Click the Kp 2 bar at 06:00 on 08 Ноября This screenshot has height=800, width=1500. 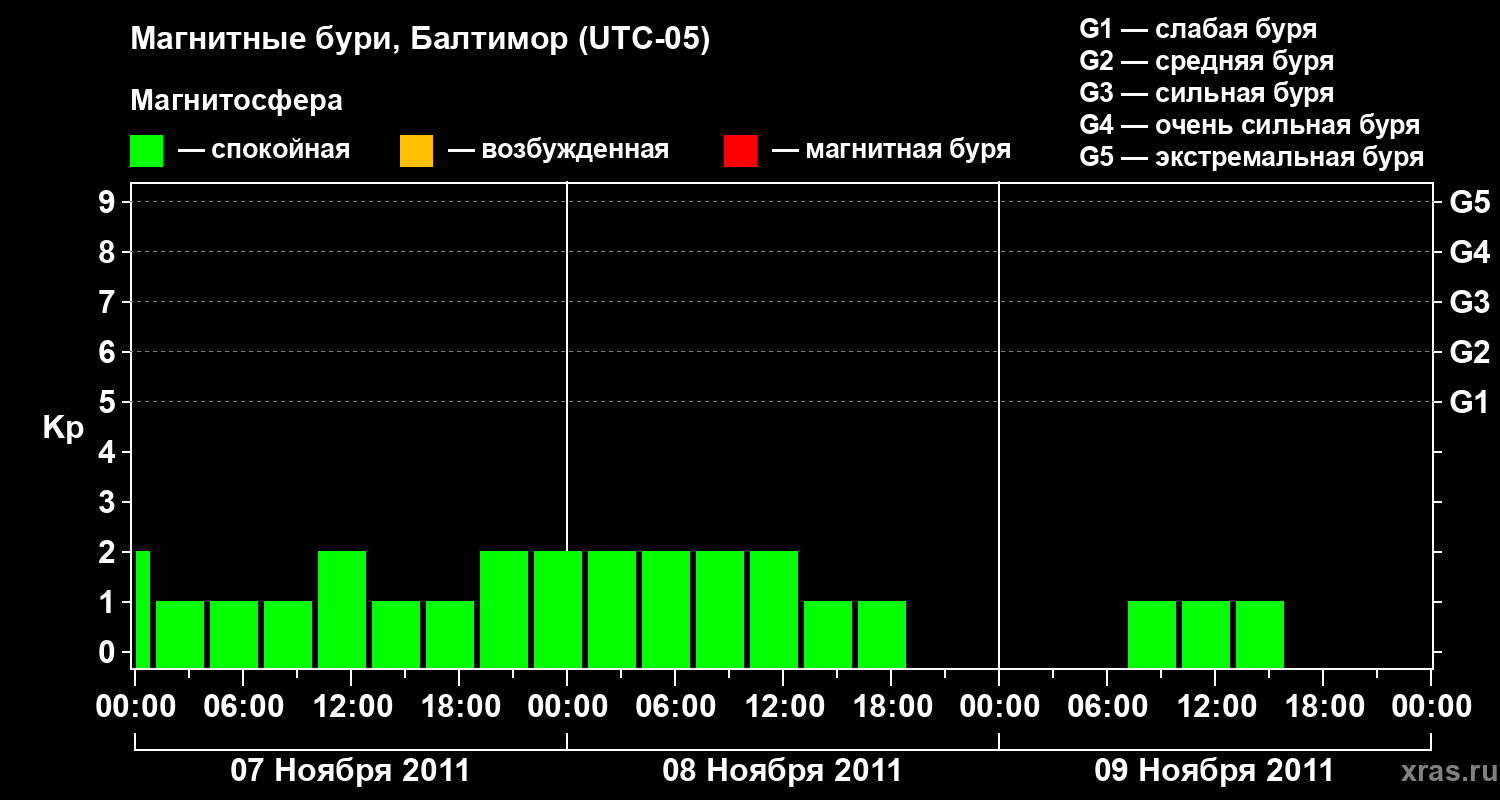pyautogui.click(x=666, y=609)
